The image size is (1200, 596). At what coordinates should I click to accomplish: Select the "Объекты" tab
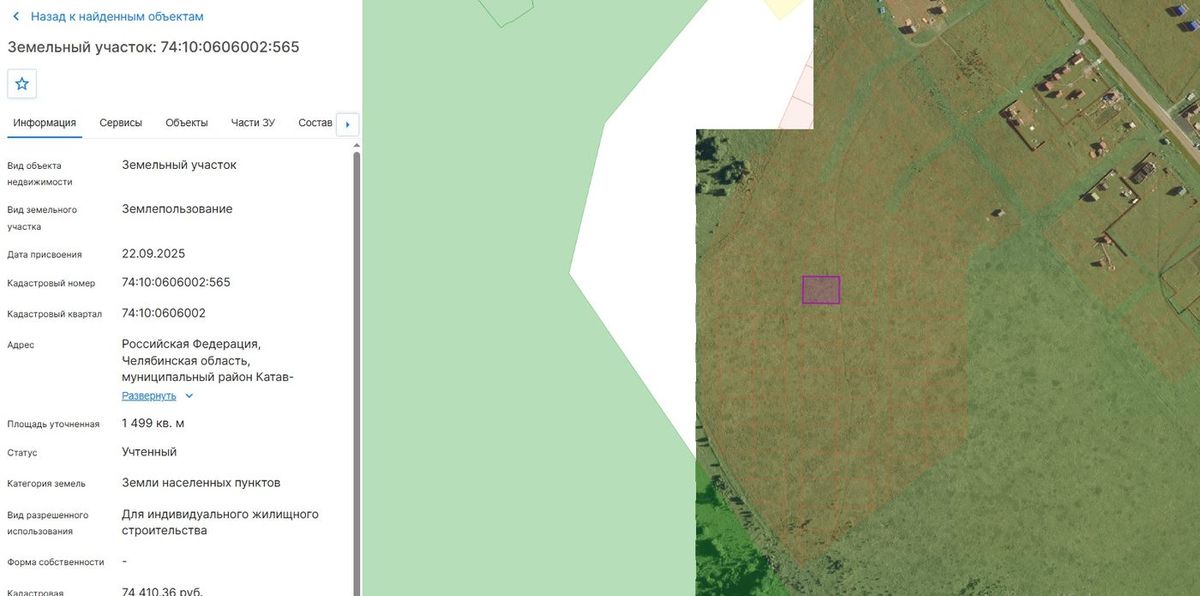(x=187, y=123)
